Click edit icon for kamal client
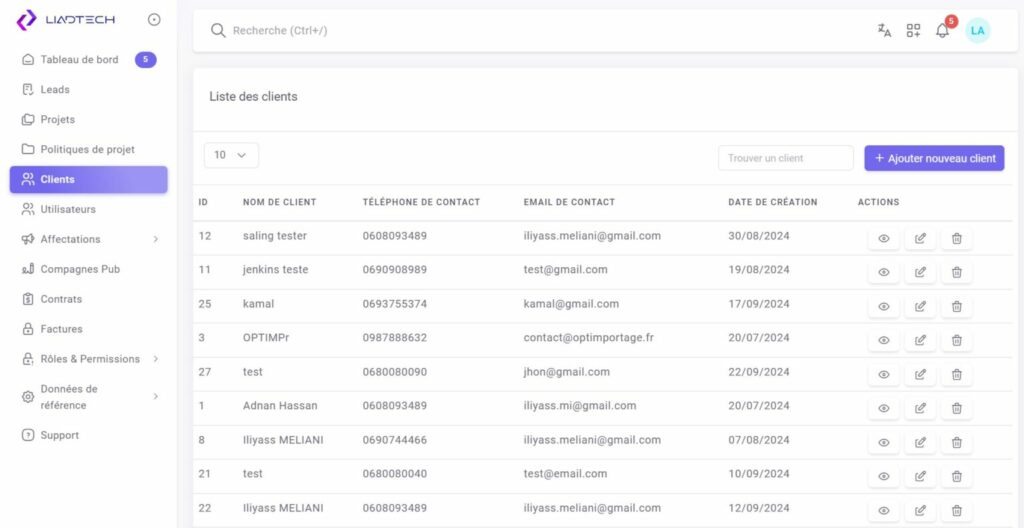The width and height of the screenshot is (1024, 528). point(920,306)
